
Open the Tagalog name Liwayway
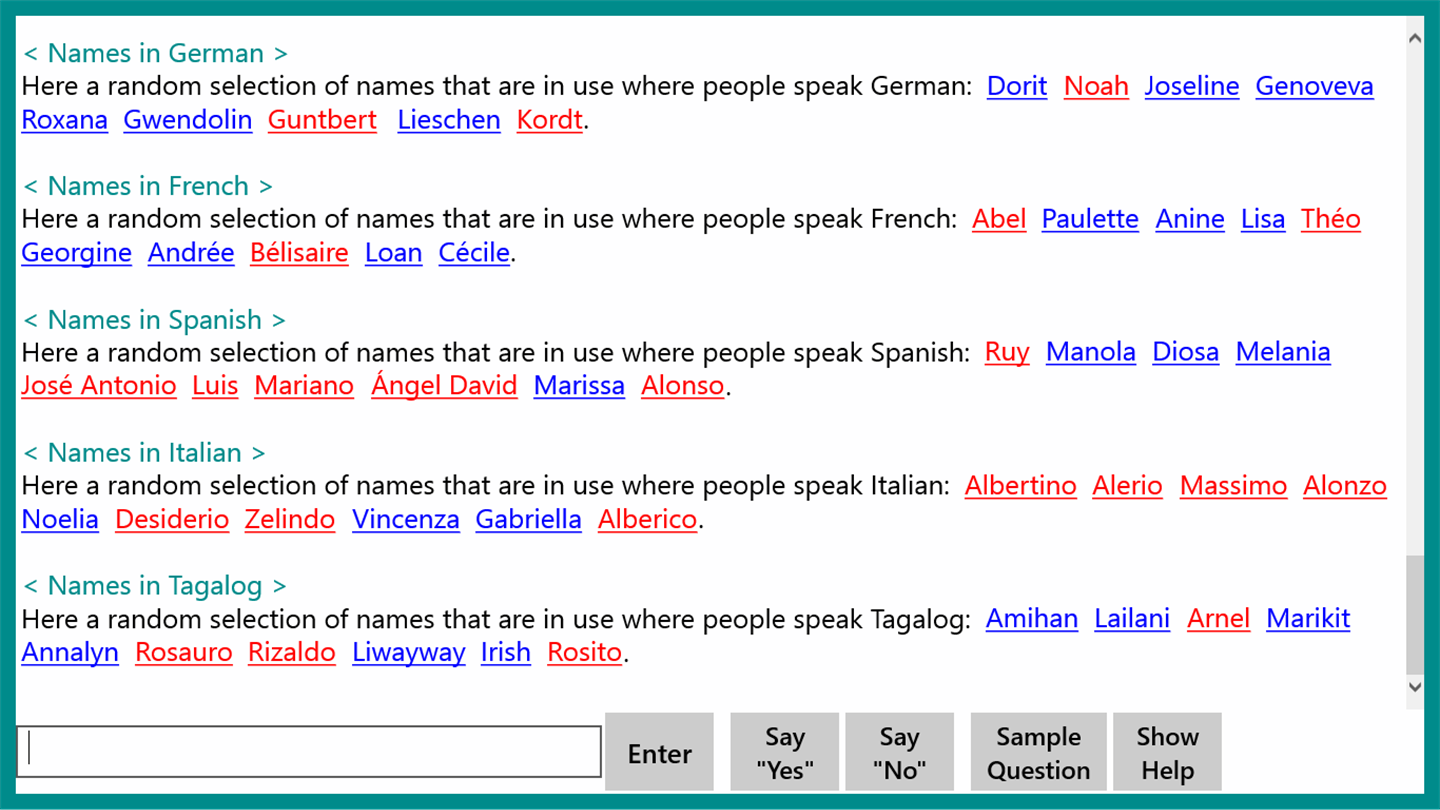[x=408, y=653]
